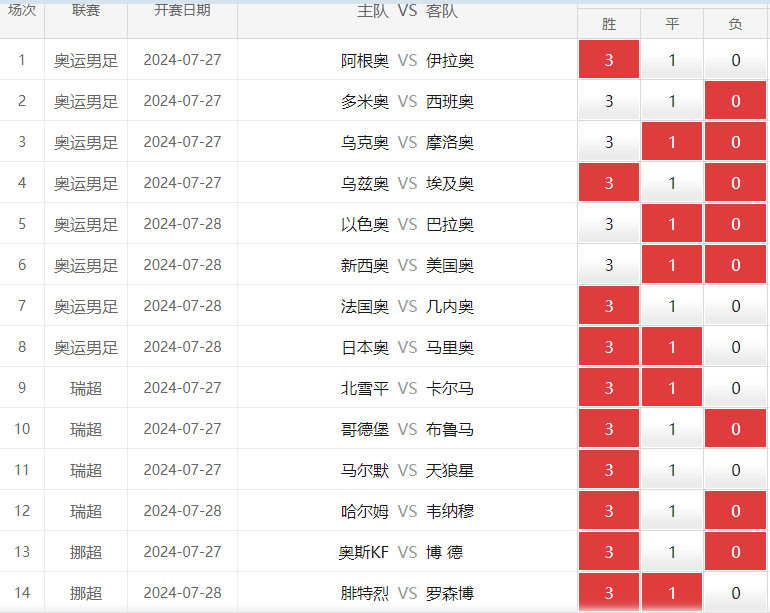Image resolution: width=770 pixels, height=613 pixels.
Task: Click the 平 column header
Action: [x=672, y=24]
